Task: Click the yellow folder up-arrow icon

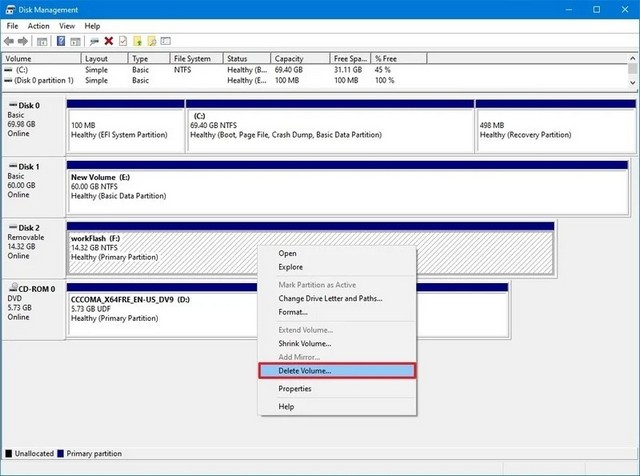Action: point(138,41)
